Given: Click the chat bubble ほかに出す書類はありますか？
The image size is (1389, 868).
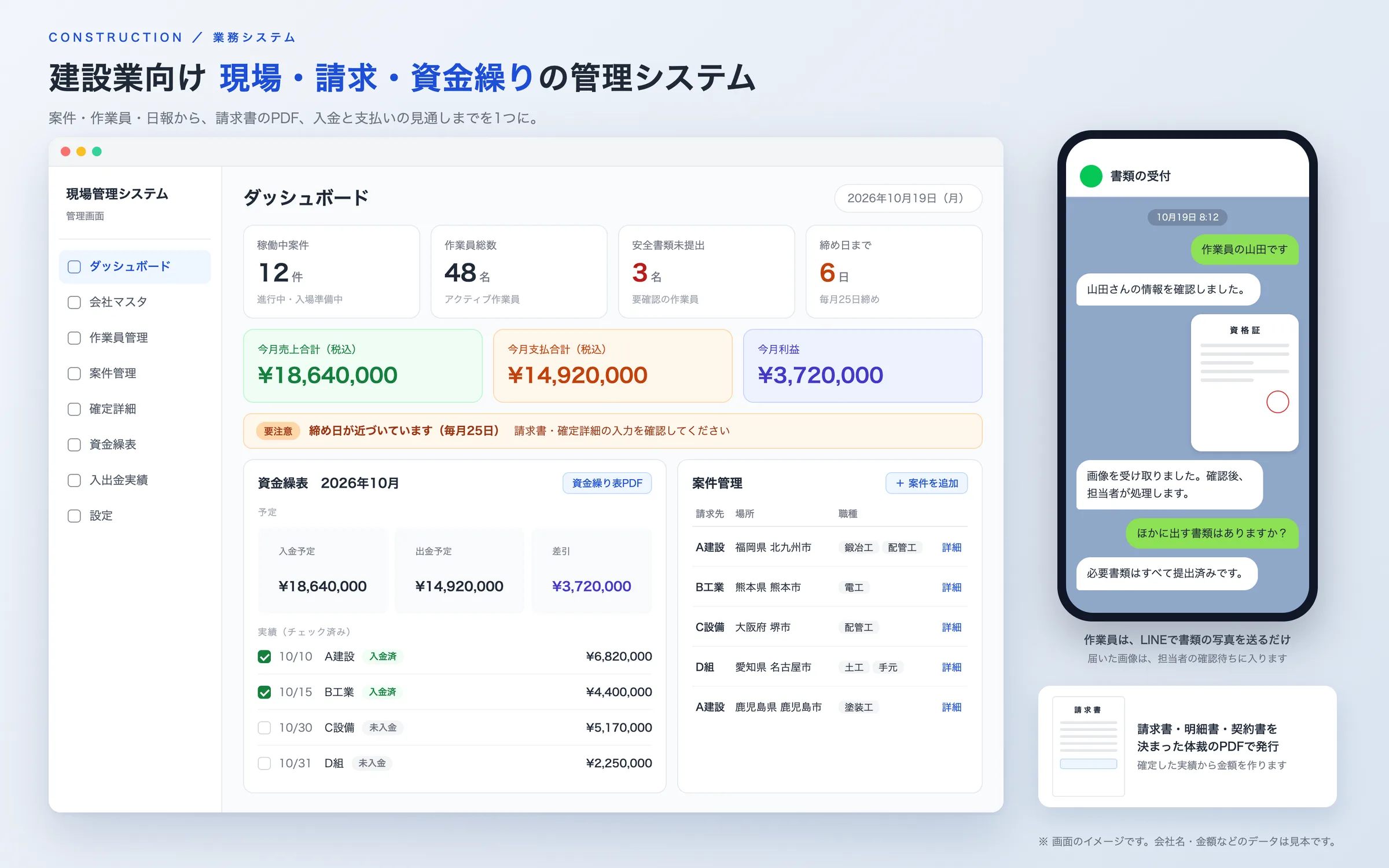Looking at the screenshot, I should 1212,533.
